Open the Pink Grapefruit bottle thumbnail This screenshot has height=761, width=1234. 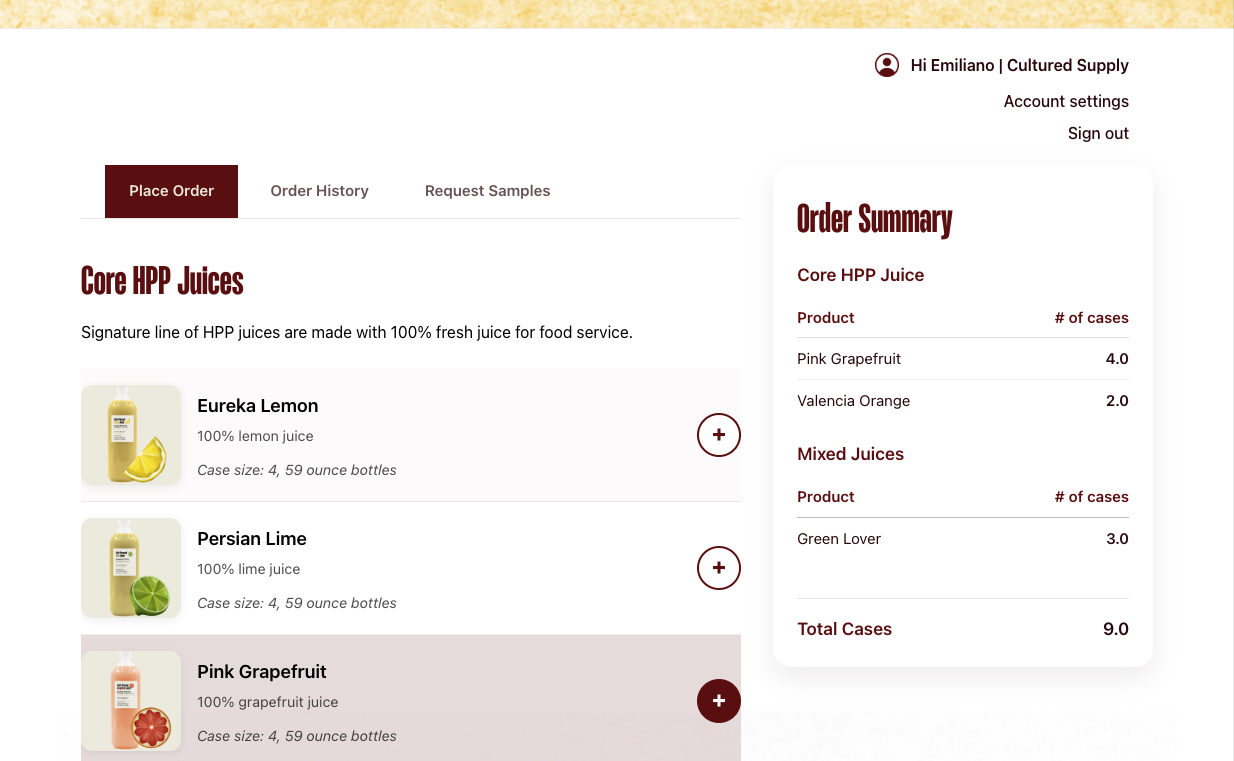point(131,701)
